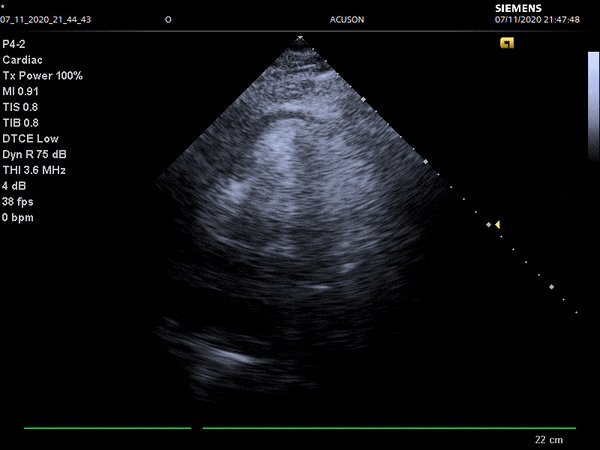Click the TIS 0.8 value

point(20,107)
